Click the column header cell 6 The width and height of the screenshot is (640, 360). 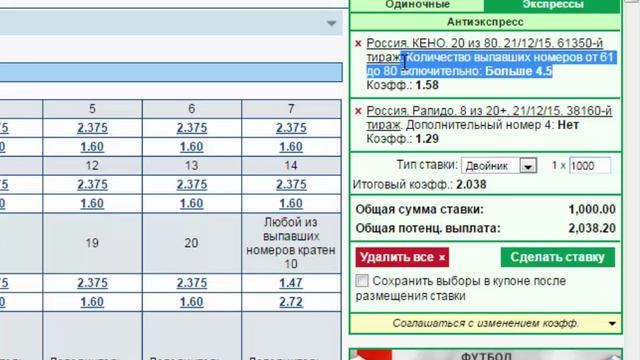tap(191, 109)
